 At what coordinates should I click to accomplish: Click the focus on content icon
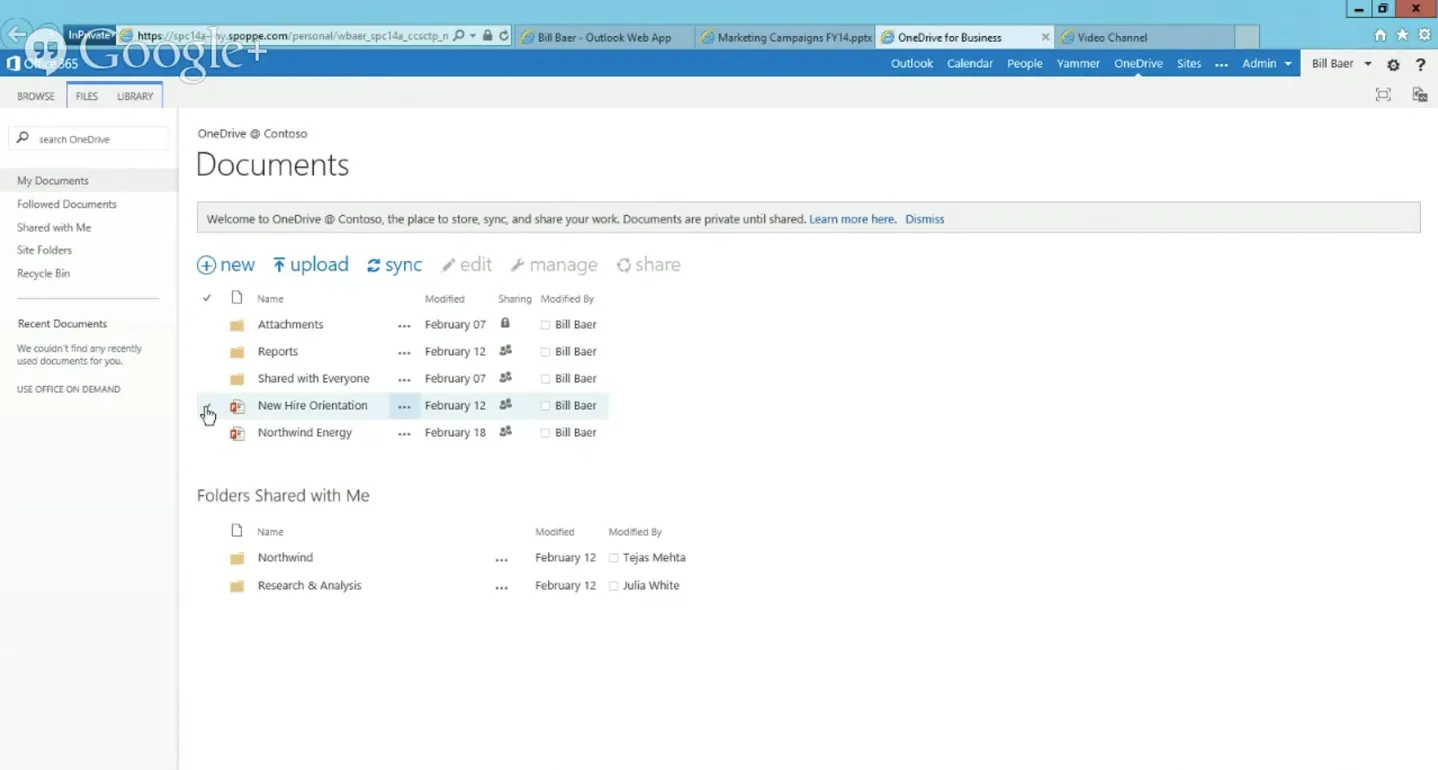(1383, 95)
